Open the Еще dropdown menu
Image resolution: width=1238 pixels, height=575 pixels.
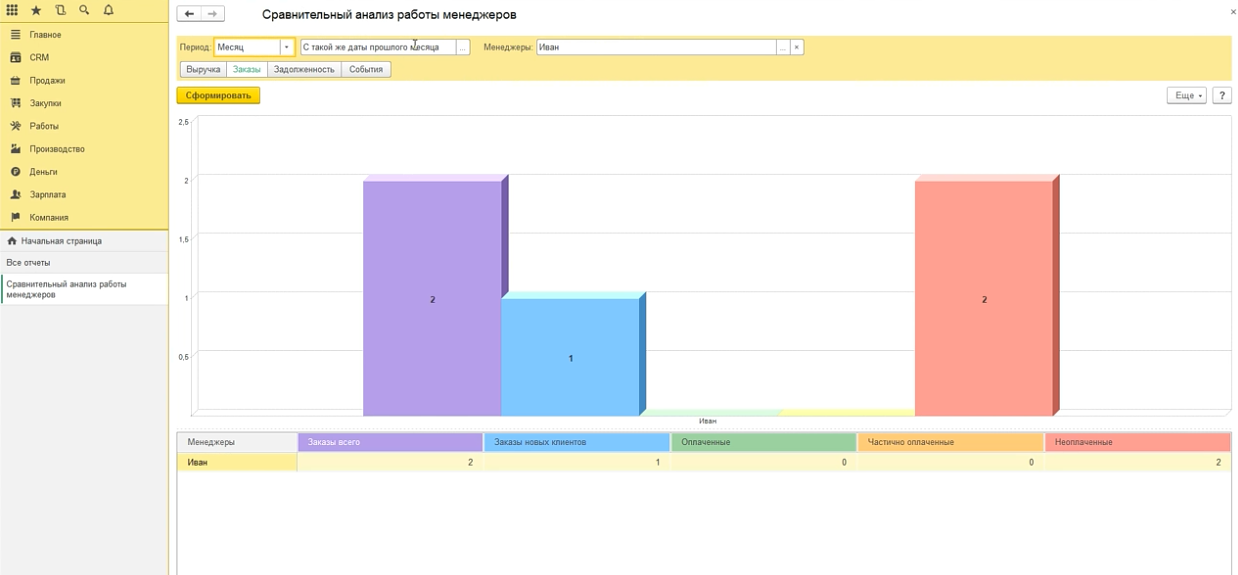tap(1187, 95)
